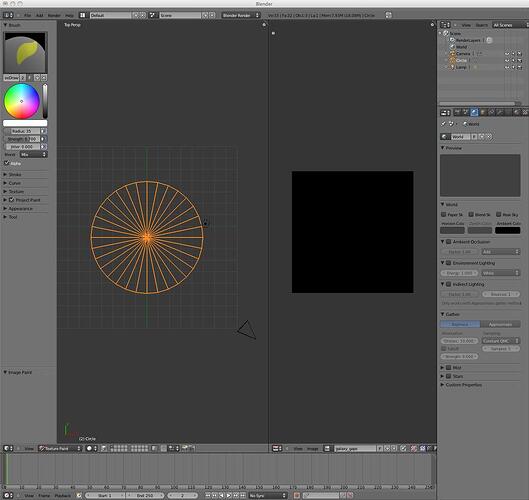
Task: Click the timeline End frame field
Action: (145, 495)
